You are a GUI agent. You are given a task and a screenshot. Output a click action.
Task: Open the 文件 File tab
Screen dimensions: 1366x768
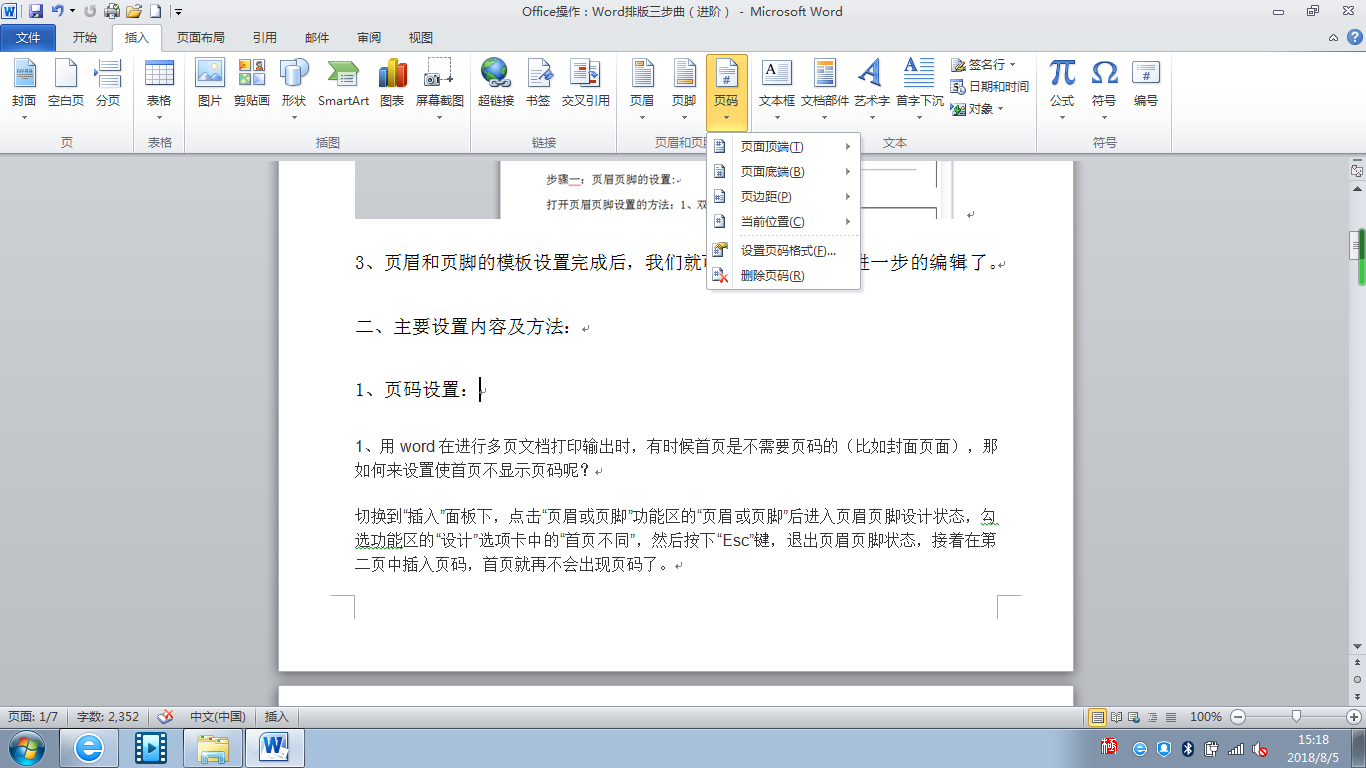[29, 38]
